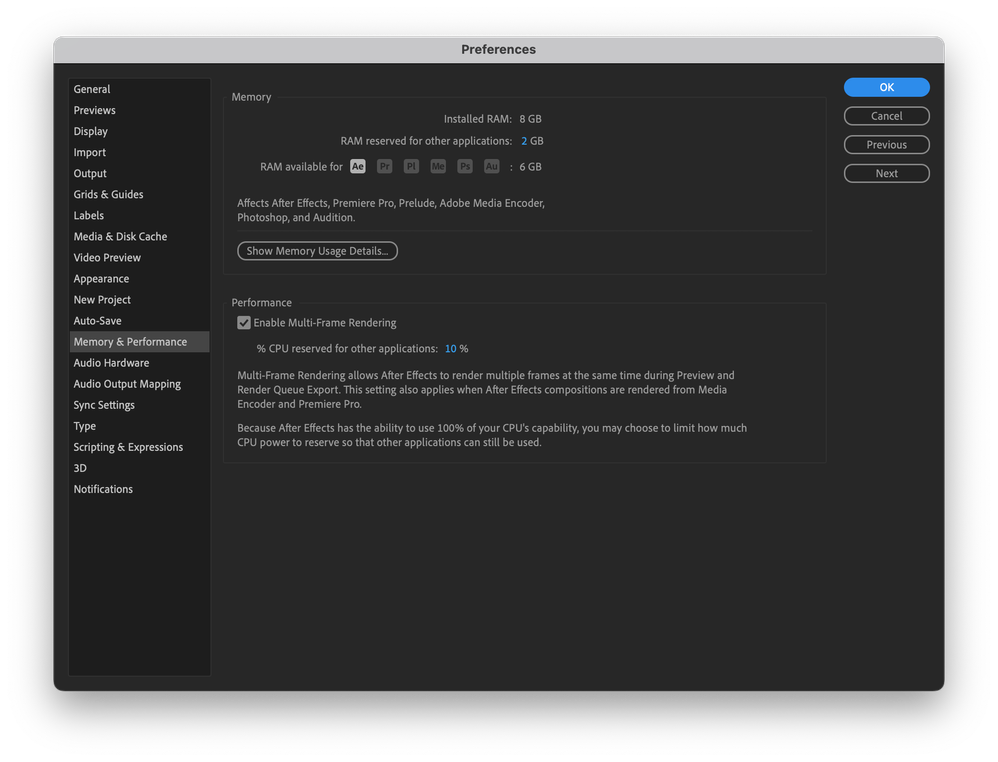998x762 pixels.
Task: Go to Audio Output Mapping
Action: 139,384
